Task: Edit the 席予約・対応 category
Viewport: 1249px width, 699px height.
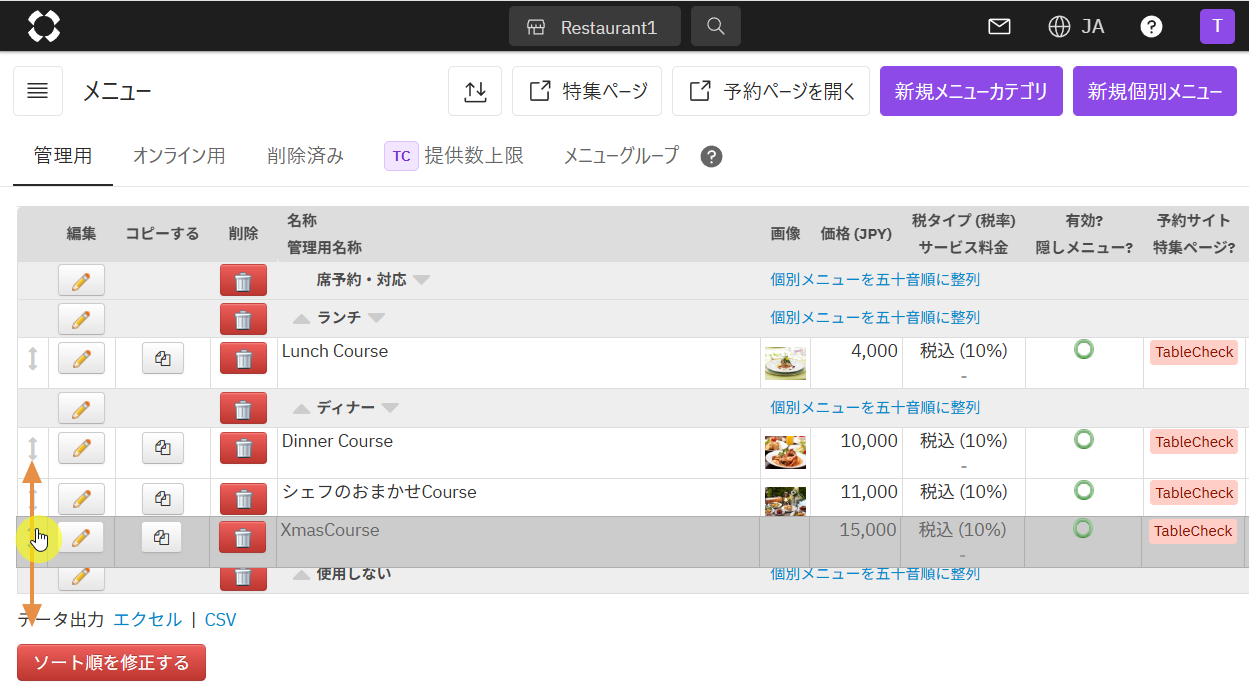Action: point(81,280)
